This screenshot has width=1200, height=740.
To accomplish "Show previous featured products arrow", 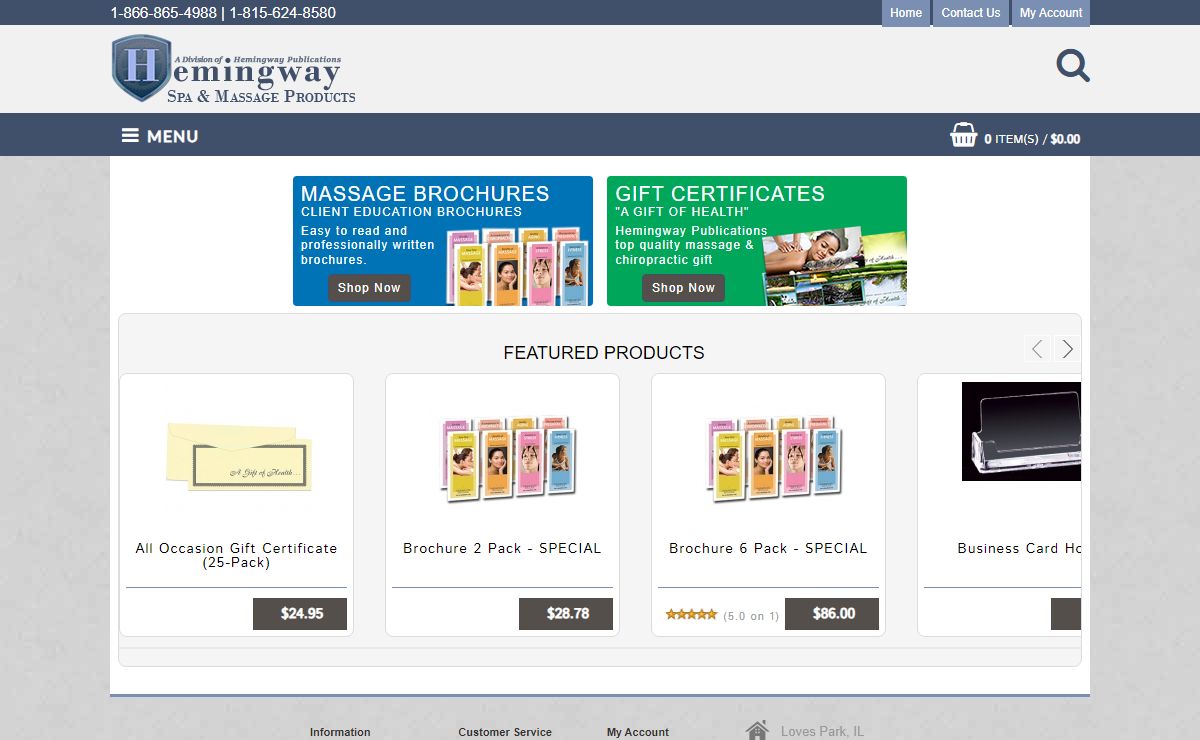I will coord(1037,349).
